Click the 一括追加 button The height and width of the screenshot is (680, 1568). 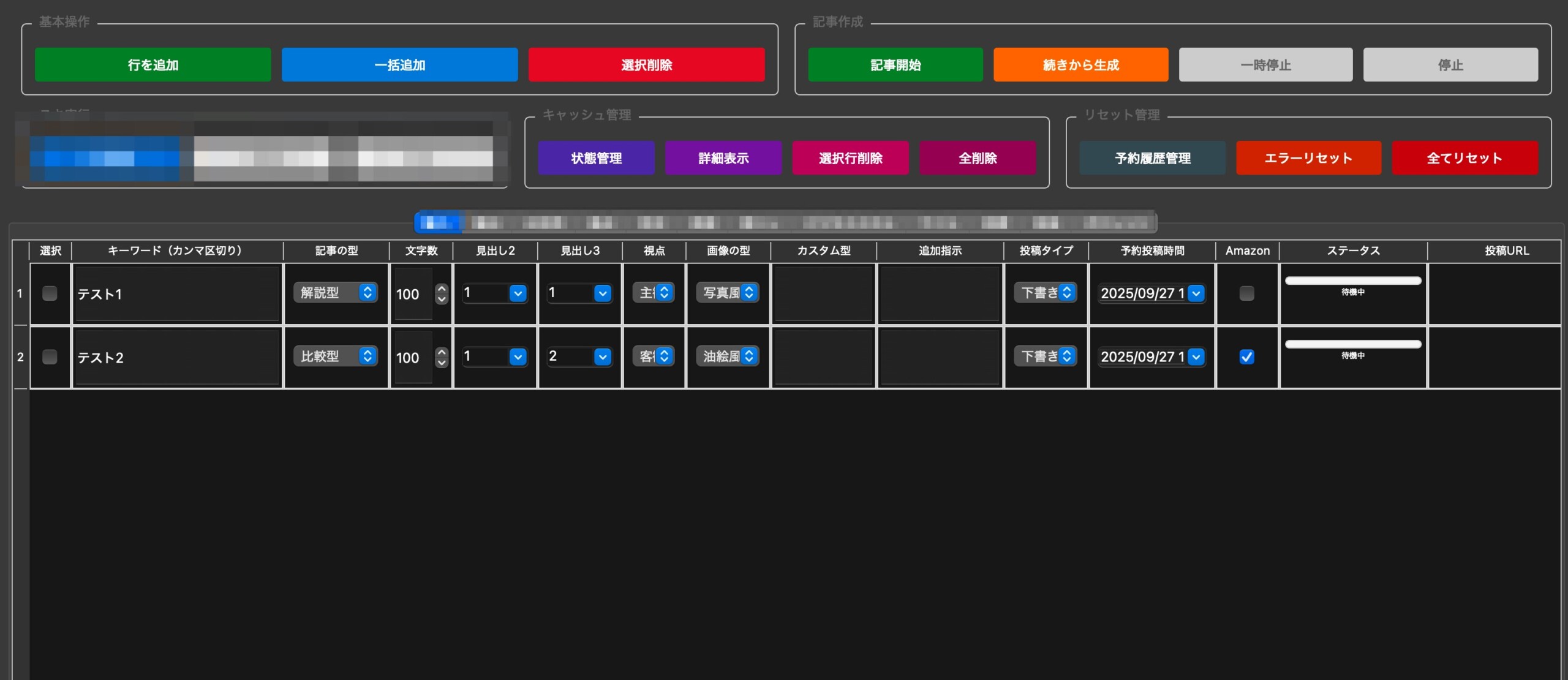(x=399, y=64)
